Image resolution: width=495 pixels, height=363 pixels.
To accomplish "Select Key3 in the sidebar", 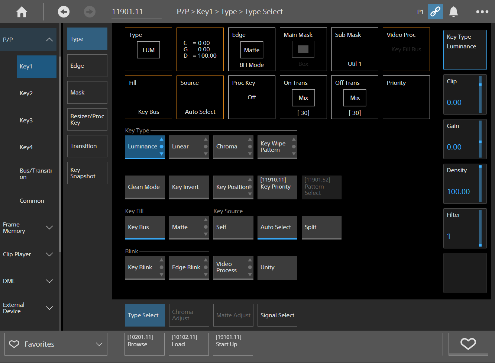I will tap(37, 120).
